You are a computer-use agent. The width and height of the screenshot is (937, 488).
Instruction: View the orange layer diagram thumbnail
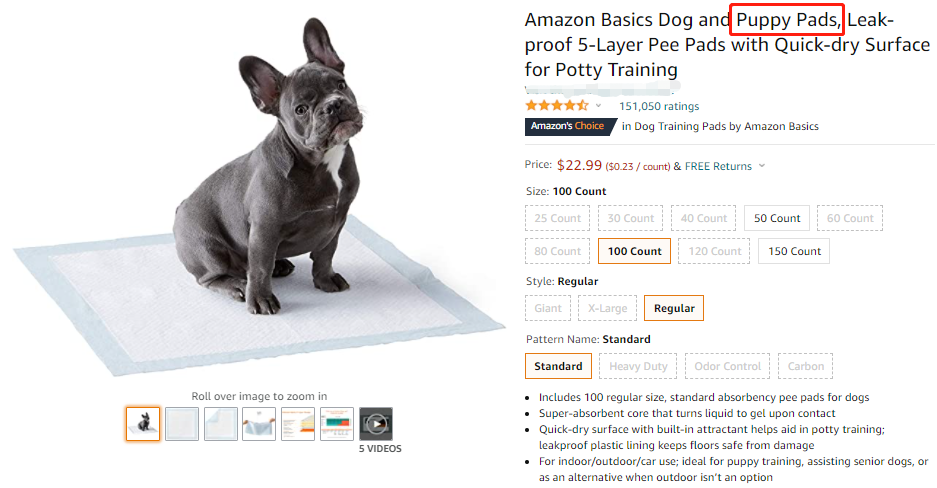pyautogui.click(x=298, y=424)
